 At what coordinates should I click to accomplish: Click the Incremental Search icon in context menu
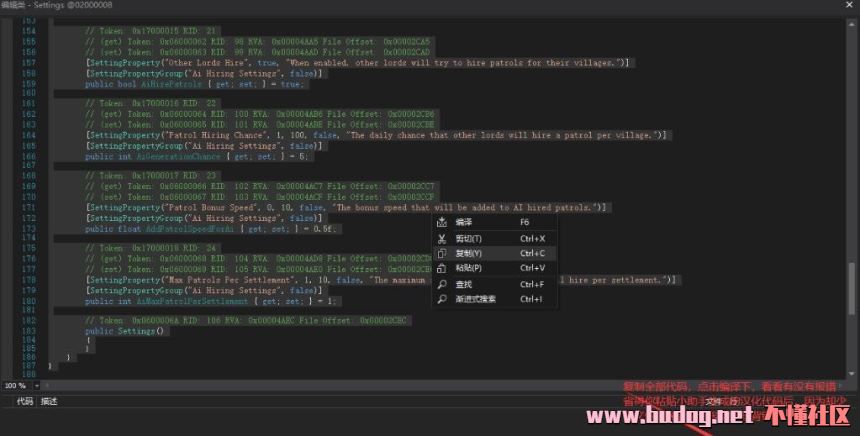point(441,298)
